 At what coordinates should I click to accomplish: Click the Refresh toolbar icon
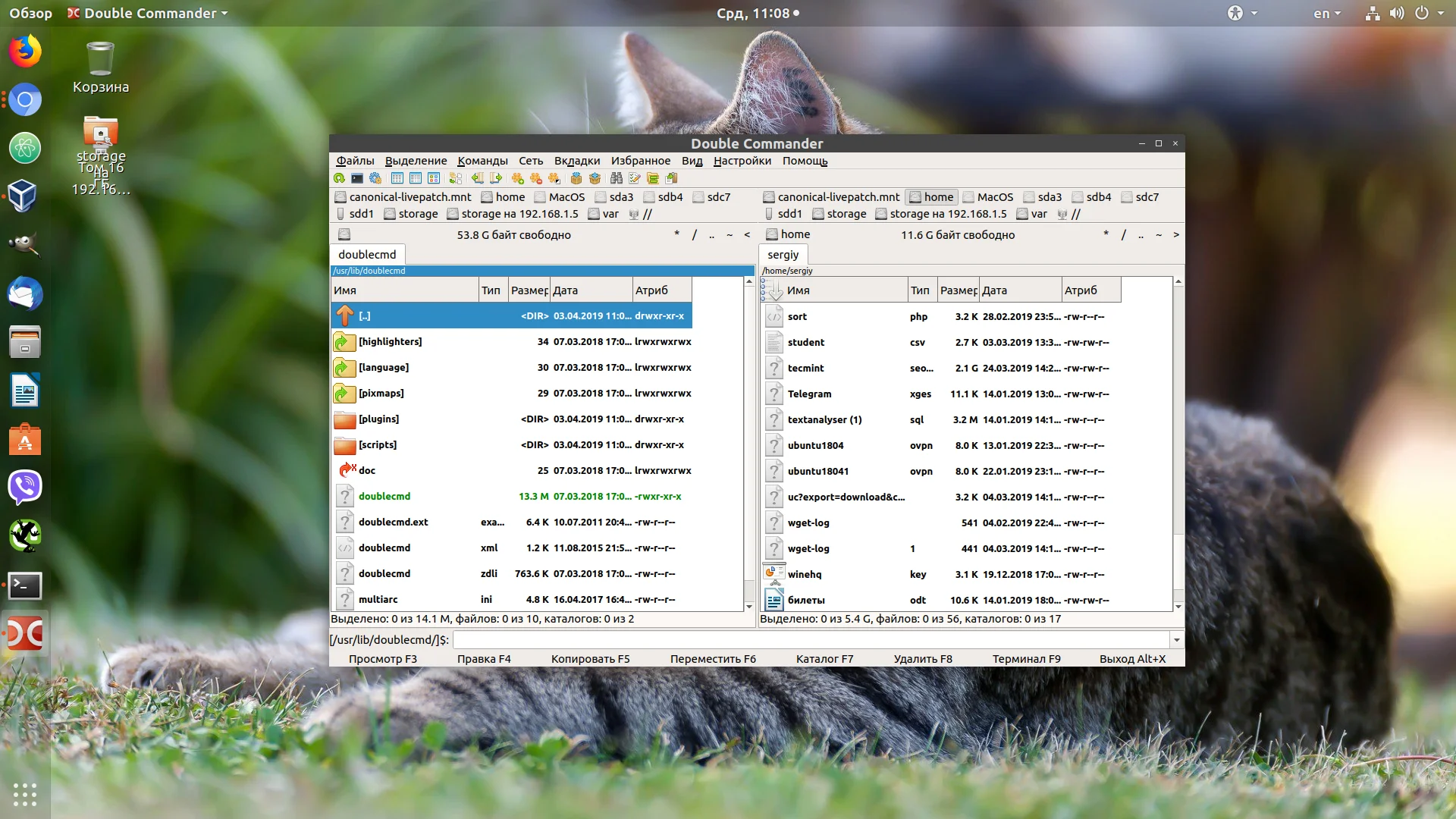(339, 178)
